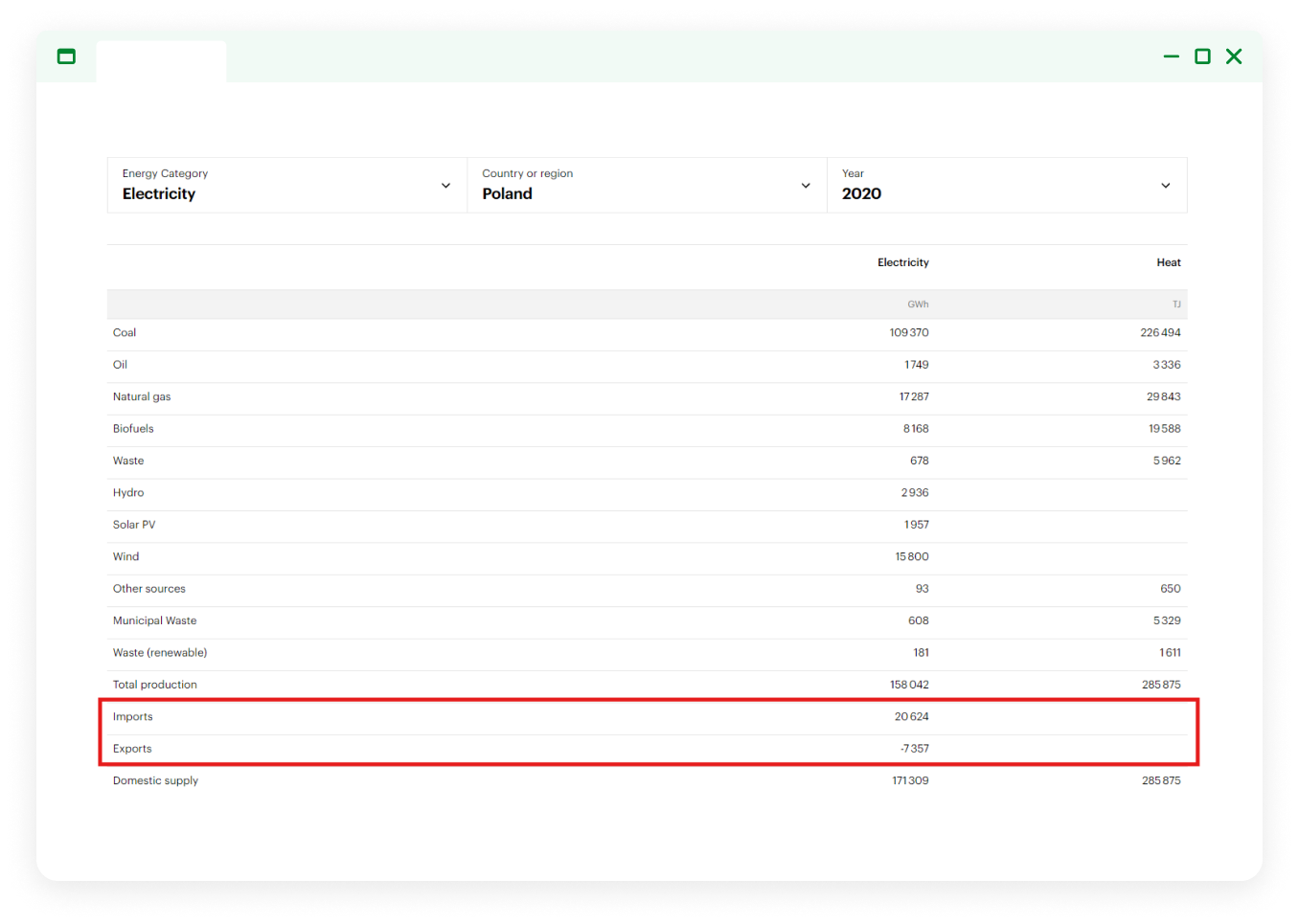The width and height of the screenshot is (1299, 924).
Task: Select the Other sources row label
Action: (149, 589)
